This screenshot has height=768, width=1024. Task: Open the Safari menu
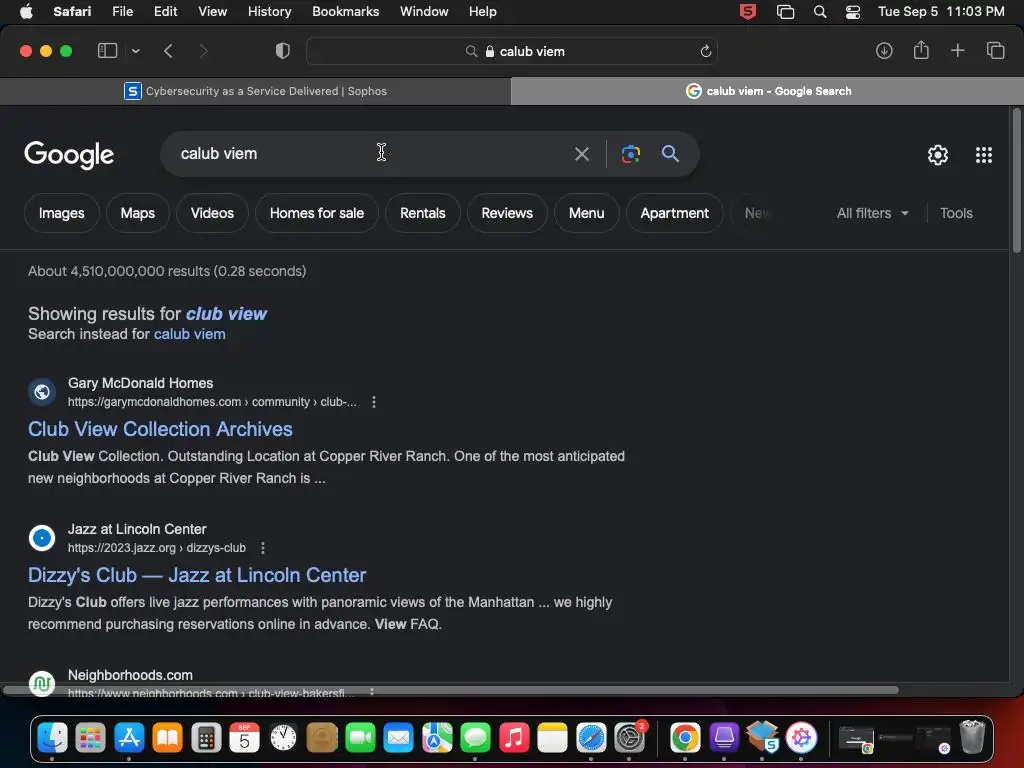(x=72, y=12)
